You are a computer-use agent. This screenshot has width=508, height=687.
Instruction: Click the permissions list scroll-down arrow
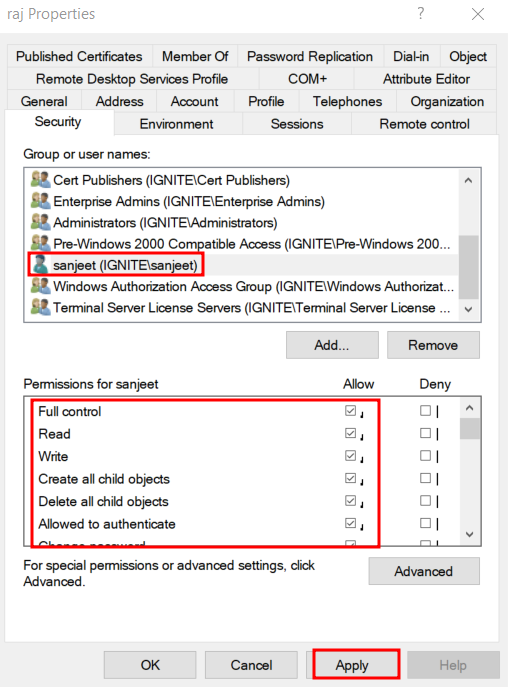point(469,534)
